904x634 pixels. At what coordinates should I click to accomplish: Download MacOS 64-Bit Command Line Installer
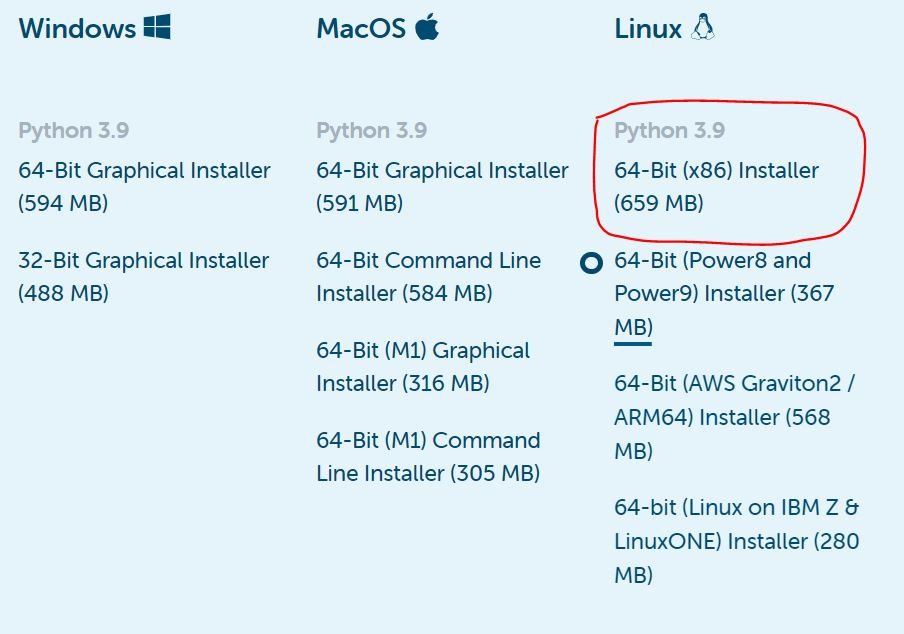click(x=428, y=277)
